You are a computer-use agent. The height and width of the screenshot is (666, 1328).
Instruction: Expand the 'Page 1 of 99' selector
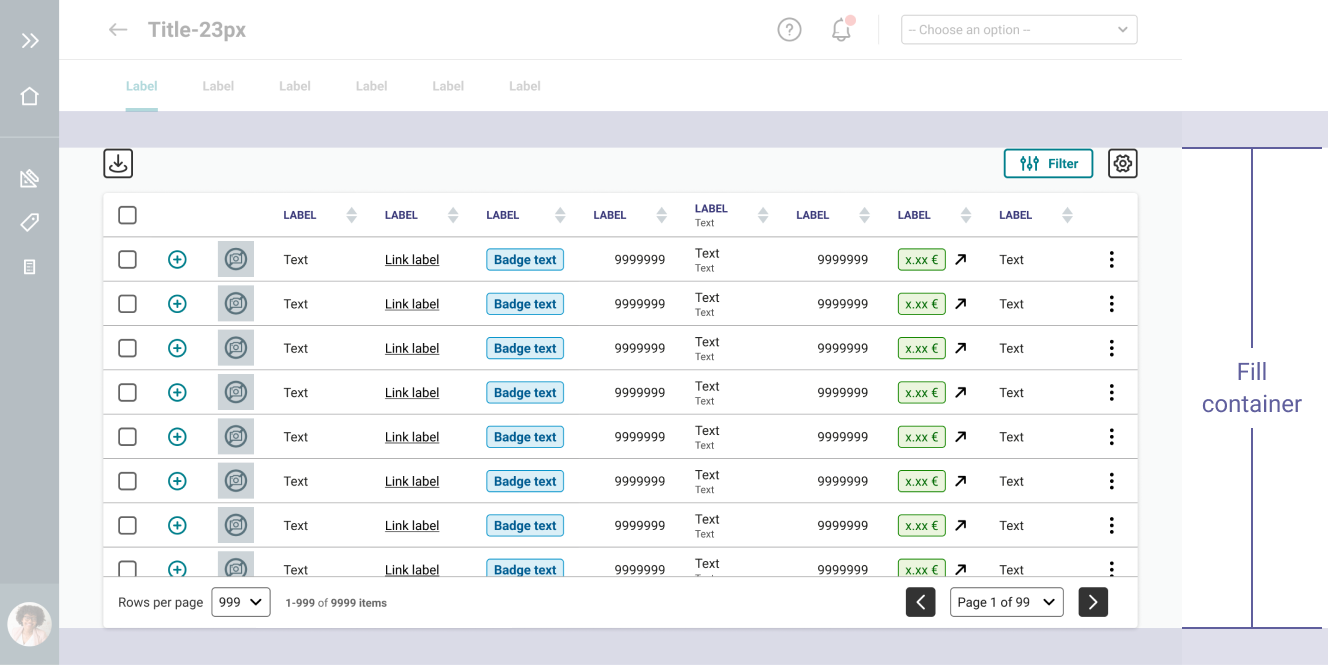click(1006, 602)
